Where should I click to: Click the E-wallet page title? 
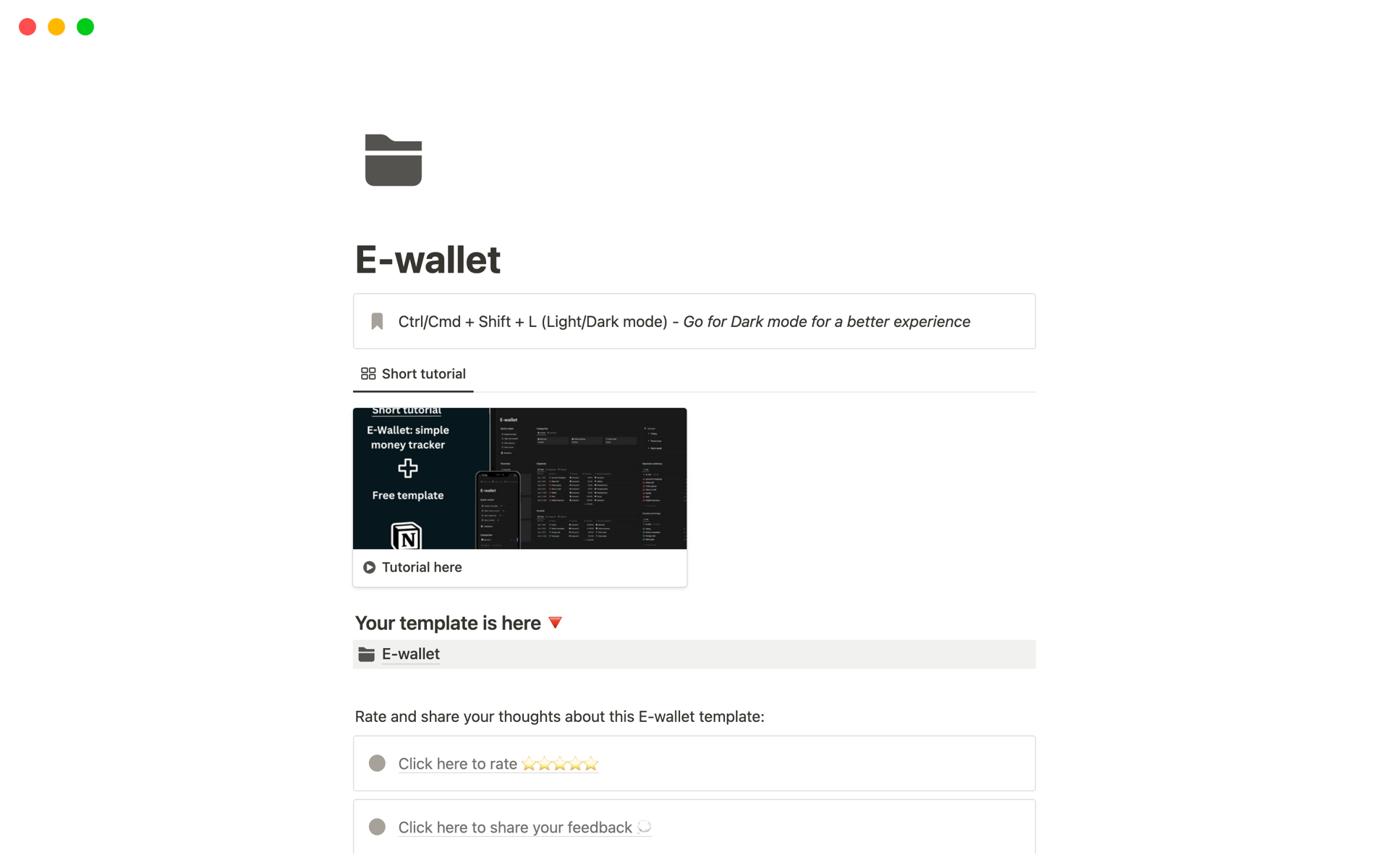pos(428,260)
